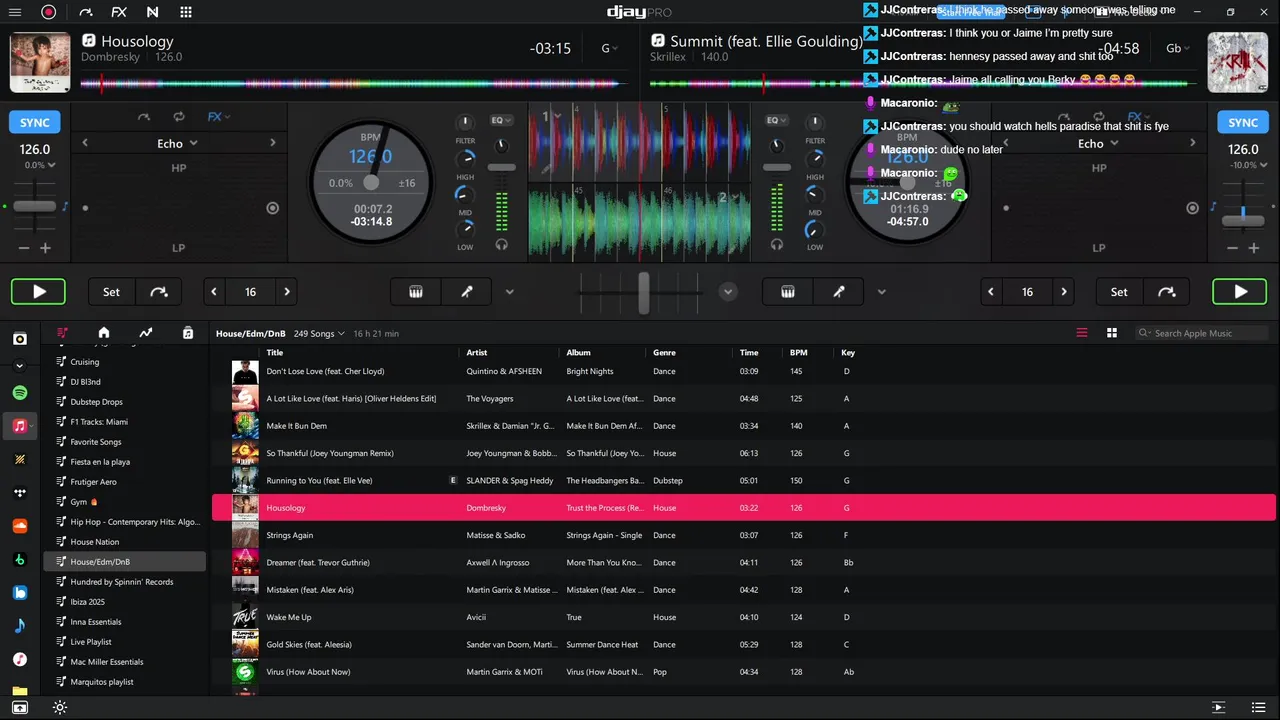This screenshot has width=1280, height=720.
Task: Toggle left deck headphone cue
Action: pos(501,244)
